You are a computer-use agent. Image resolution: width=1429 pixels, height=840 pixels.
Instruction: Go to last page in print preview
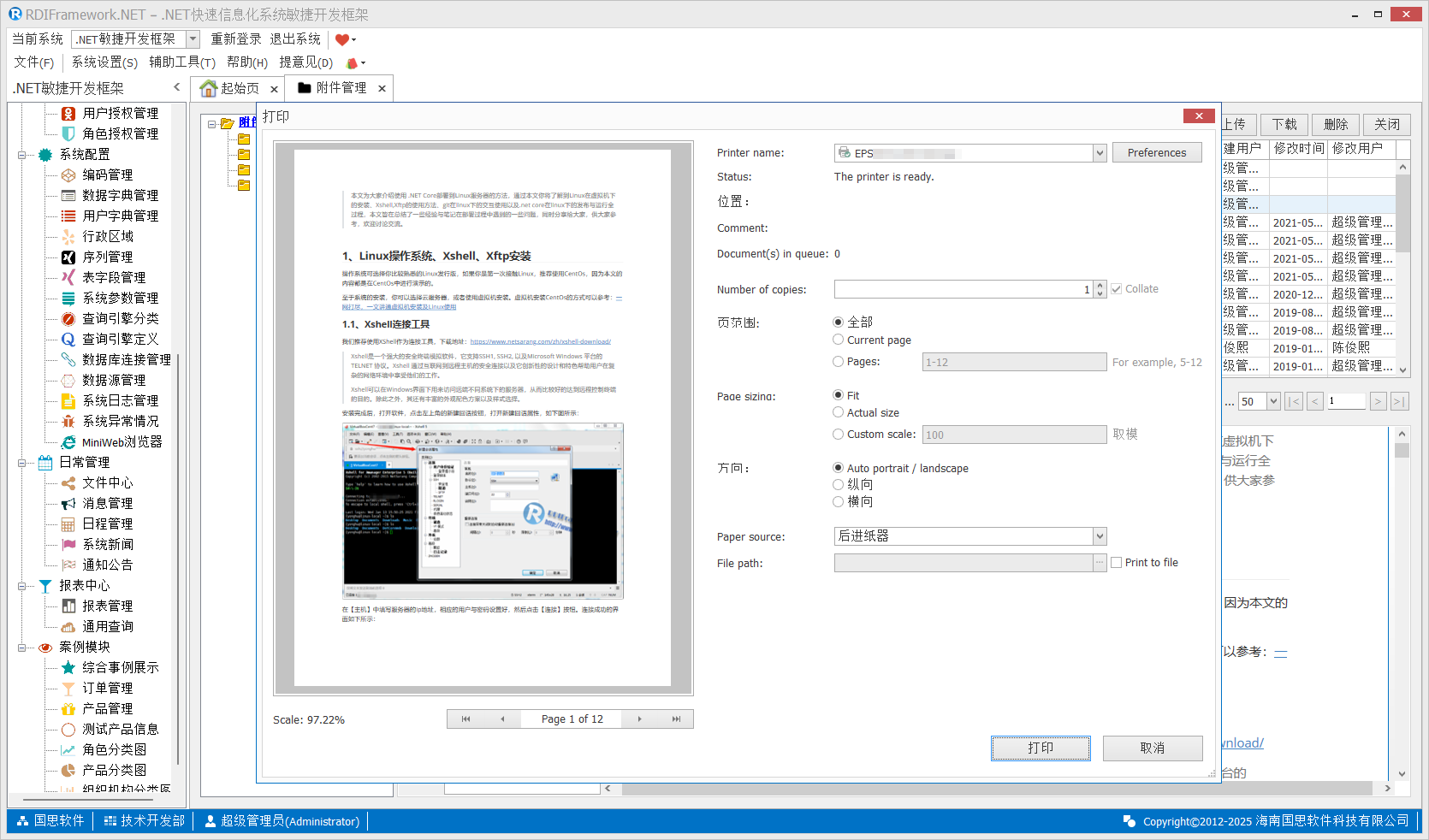coord(676,719)
